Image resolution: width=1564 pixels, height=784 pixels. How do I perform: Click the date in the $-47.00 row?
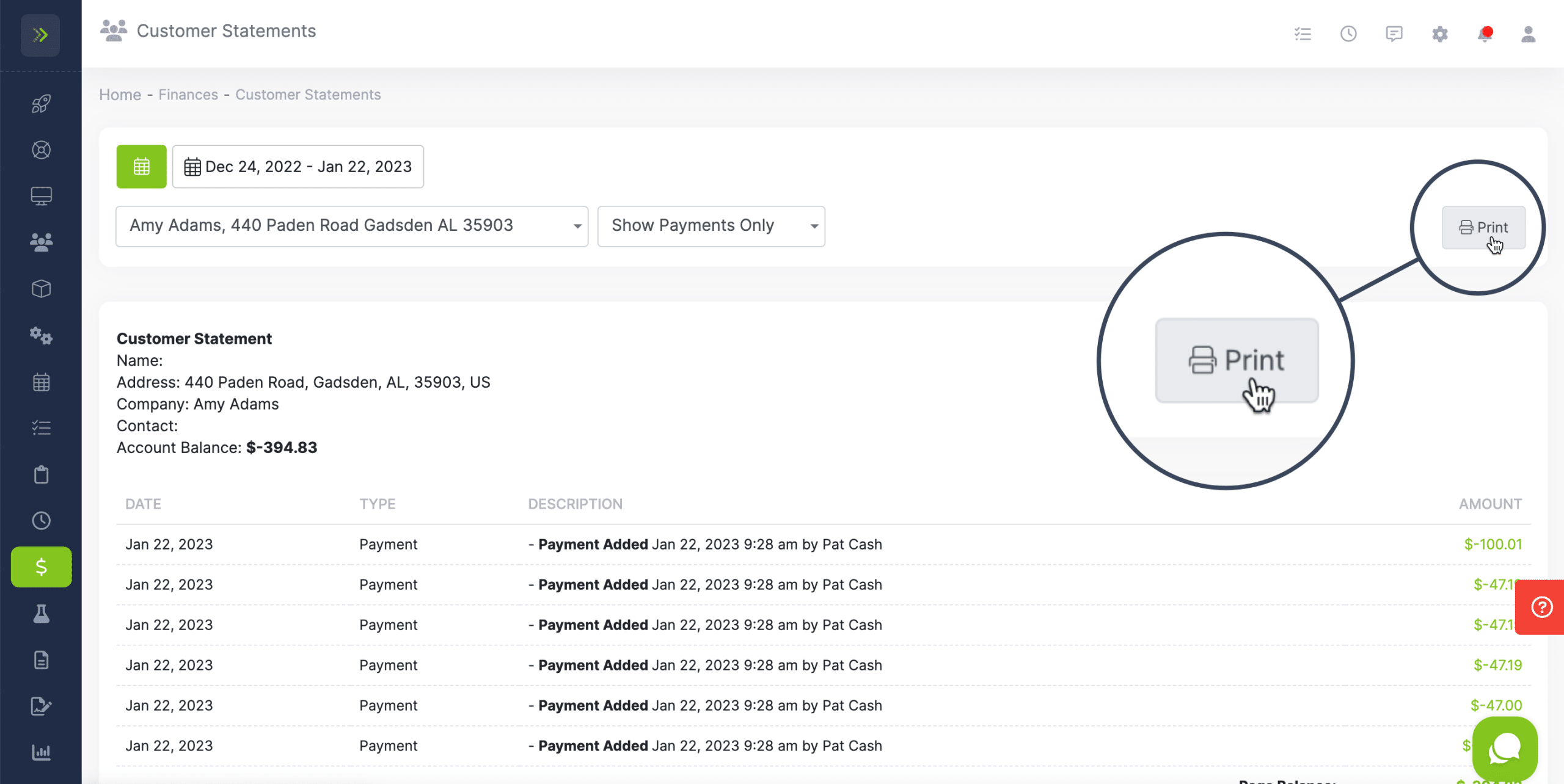pyautogui.click(x=169, y=705)
